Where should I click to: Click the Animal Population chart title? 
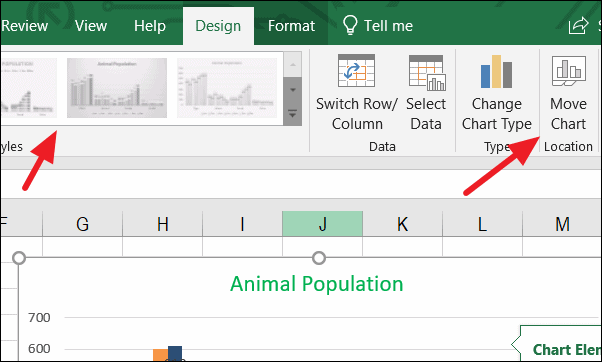pos(317,284)
